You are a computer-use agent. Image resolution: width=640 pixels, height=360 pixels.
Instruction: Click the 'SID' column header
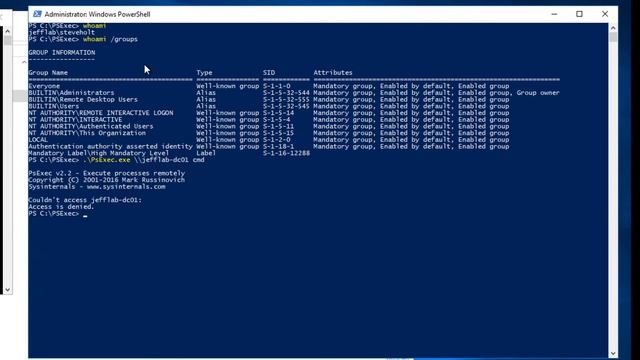pos(269,73)
